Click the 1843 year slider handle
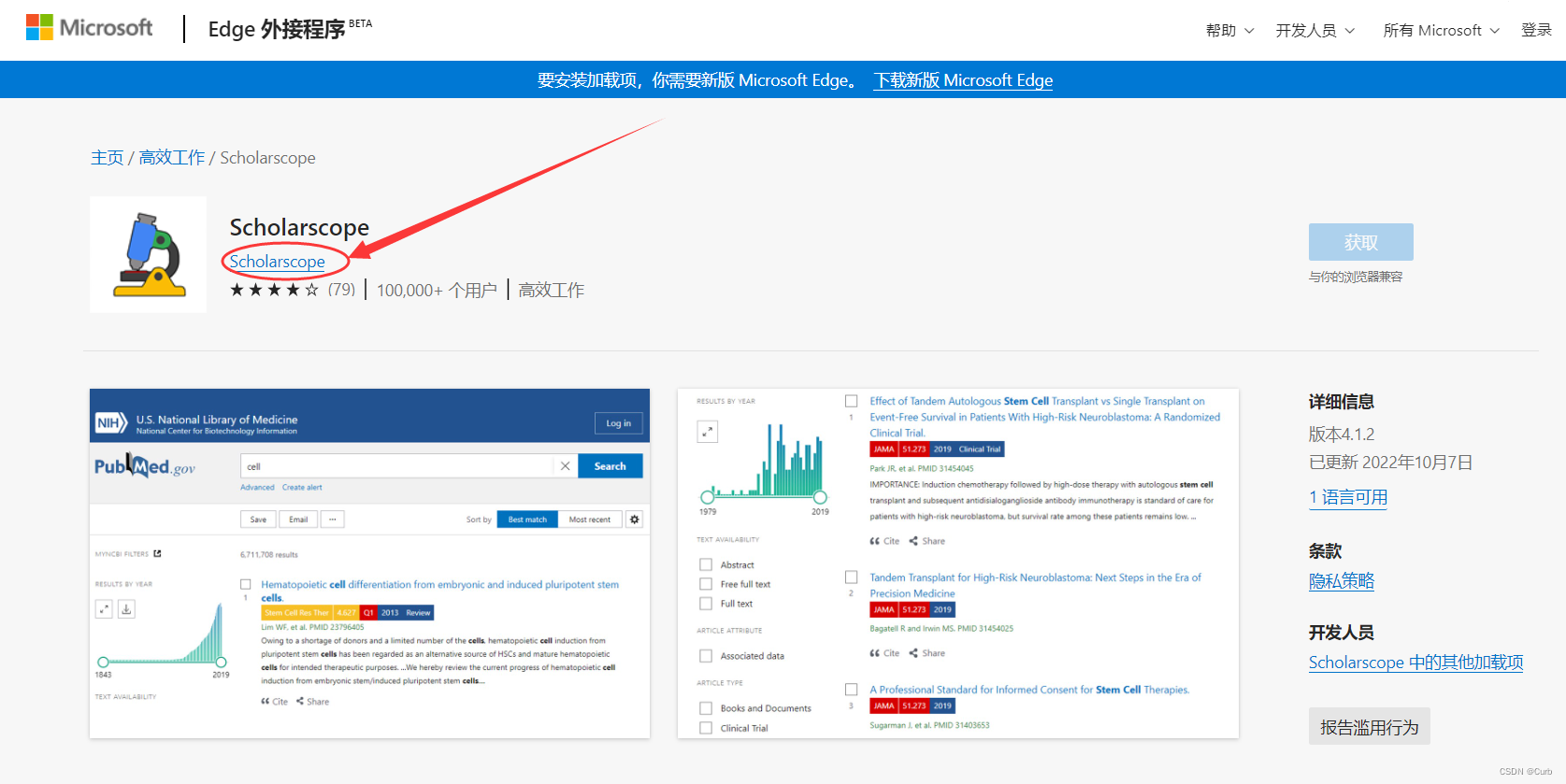 103,663
